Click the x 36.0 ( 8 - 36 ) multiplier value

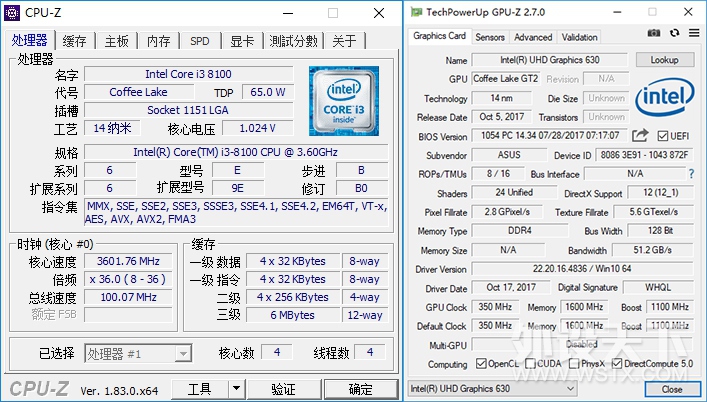tap(129, 279)
